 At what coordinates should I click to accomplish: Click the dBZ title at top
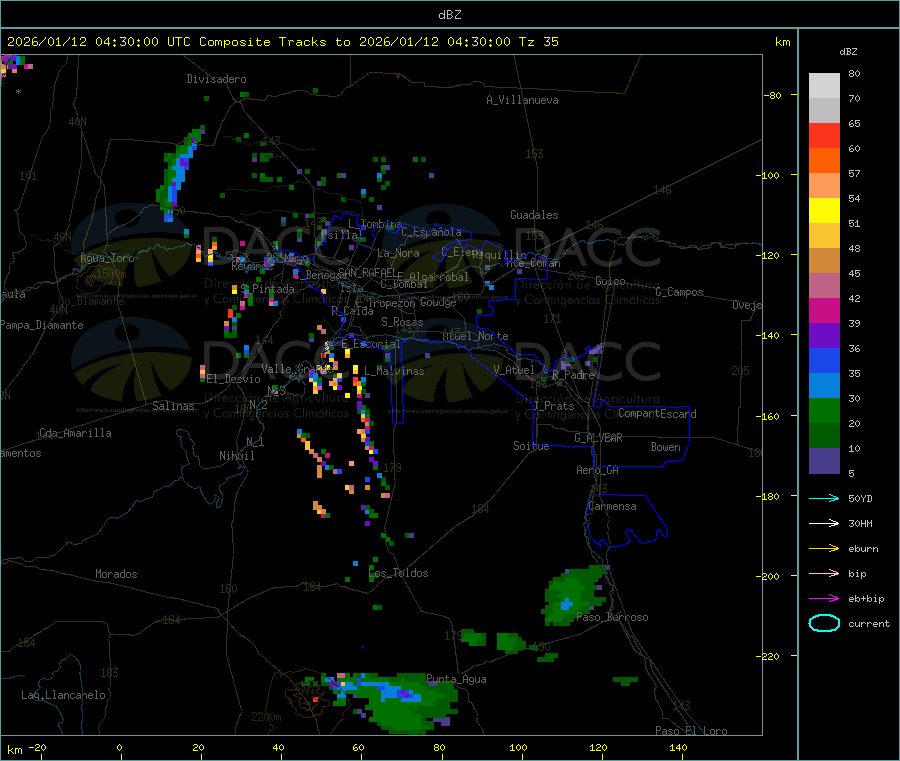pyautogui.click(x=449, y=14)
